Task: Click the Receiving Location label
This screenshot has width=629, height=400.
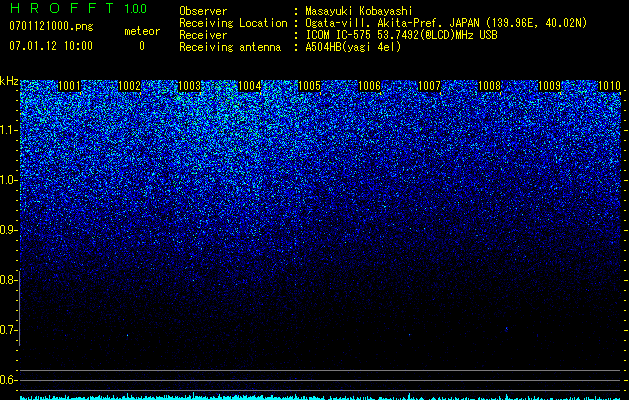Action: pos(233,23)
